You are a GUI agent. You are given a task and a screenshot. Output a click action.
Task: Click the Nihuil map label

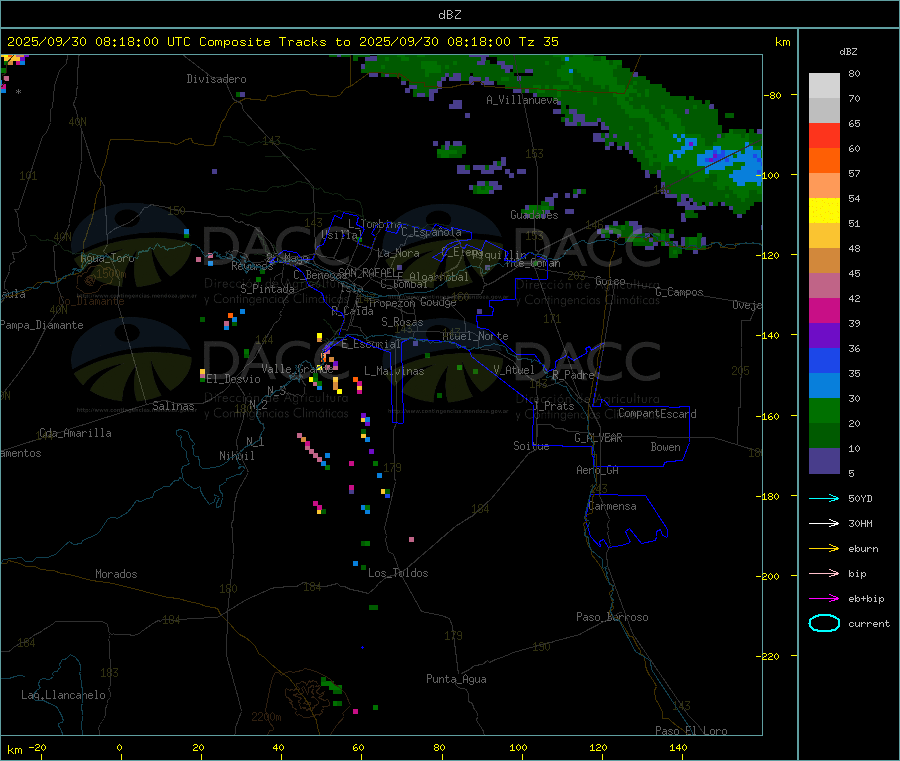(x=236, y=456)
